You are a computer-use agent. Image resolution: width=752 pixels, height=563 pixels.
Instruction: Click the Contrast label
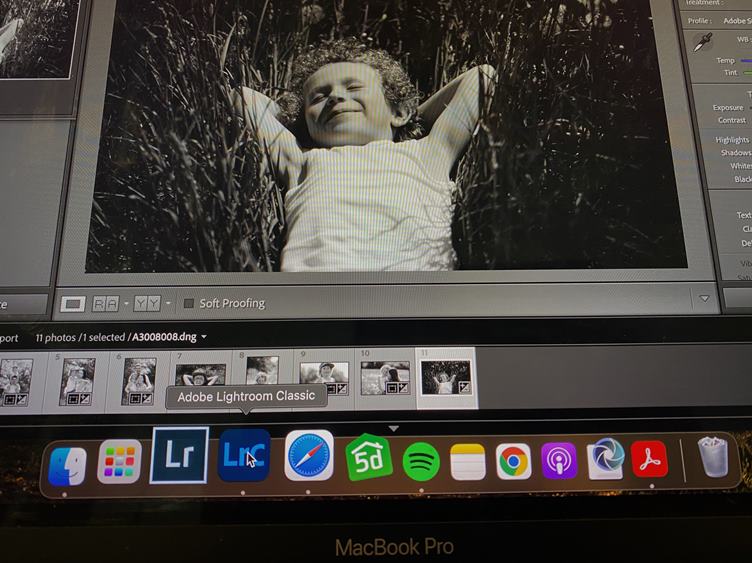[x=732, y=120]
